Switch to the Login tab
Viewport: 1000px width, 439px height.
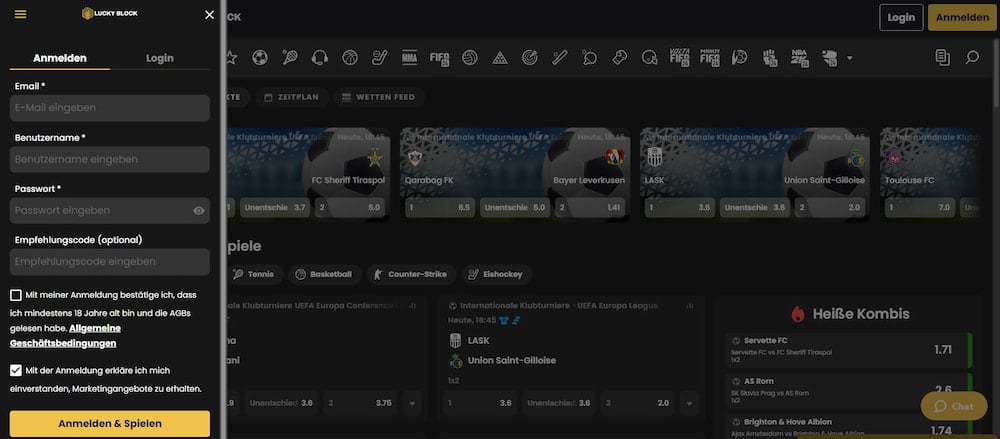pos(159,58)
